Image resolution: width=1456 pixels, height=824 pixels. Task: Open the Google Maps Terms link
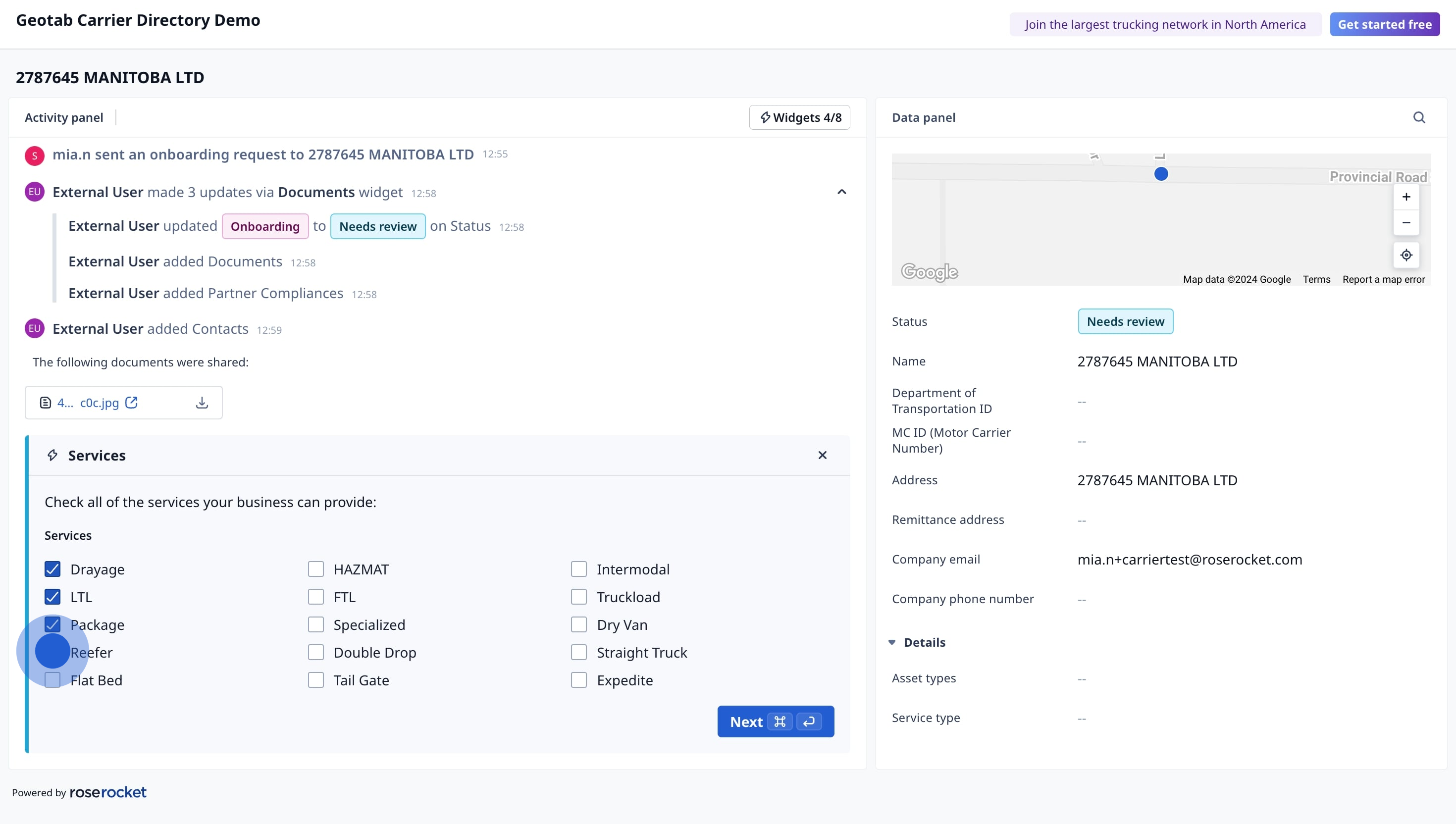click(x=1316, y=279)
